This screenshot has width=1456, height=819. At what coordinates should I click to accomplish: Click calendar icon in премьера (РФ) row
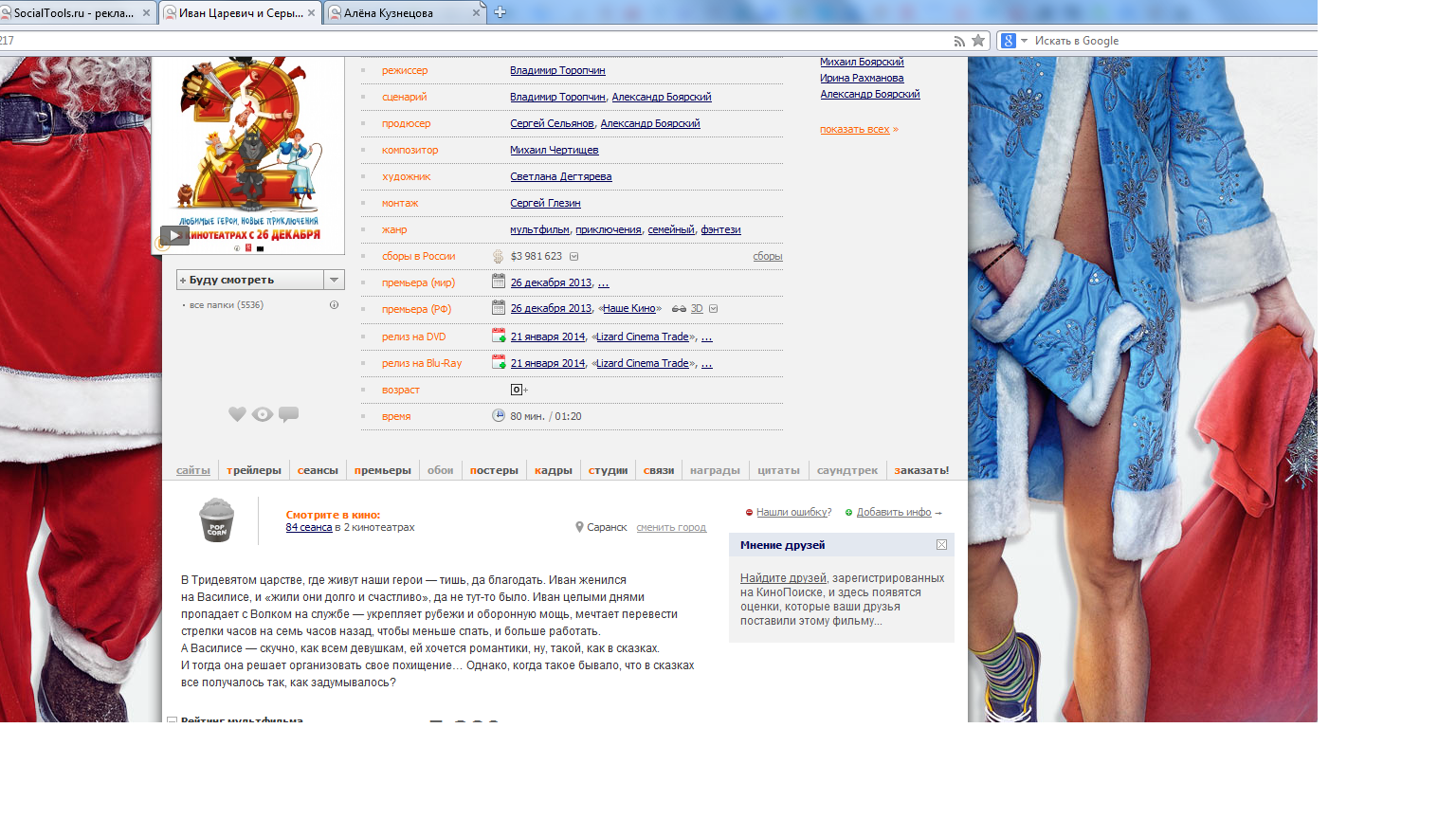[x=499, y=307]
